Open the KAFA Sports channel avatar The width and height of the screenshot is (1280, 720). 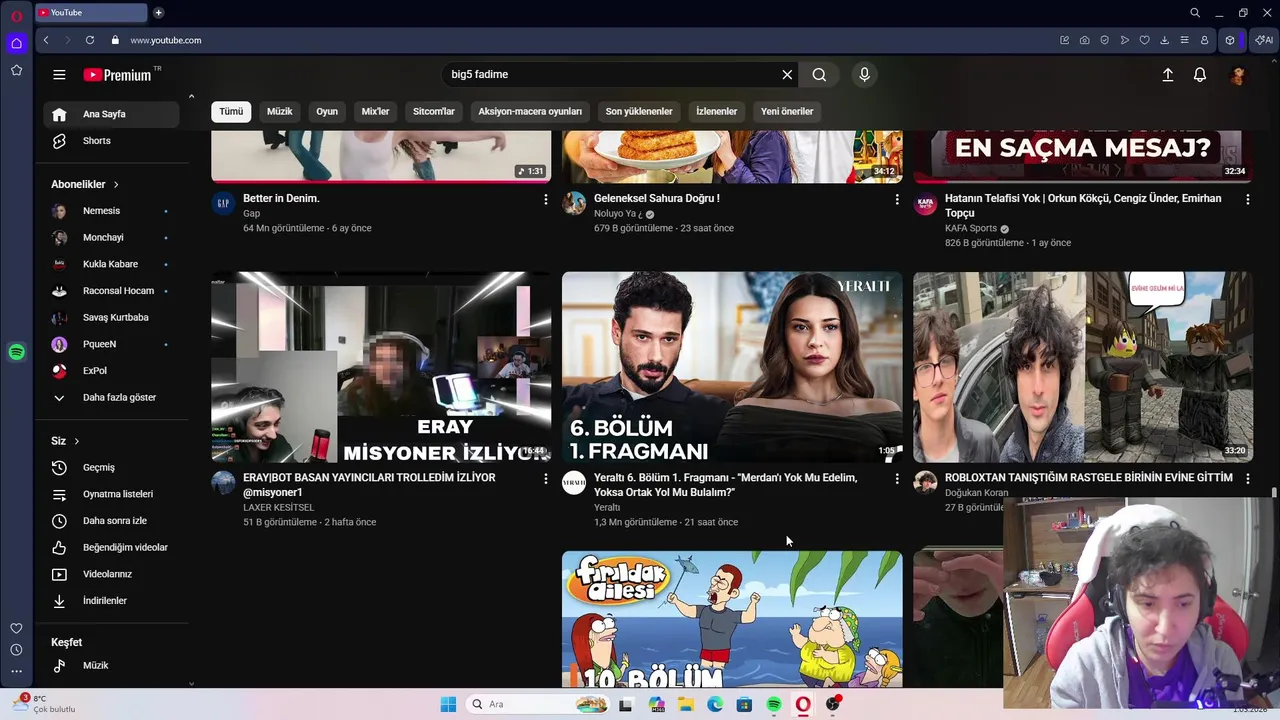click(925, 204)
